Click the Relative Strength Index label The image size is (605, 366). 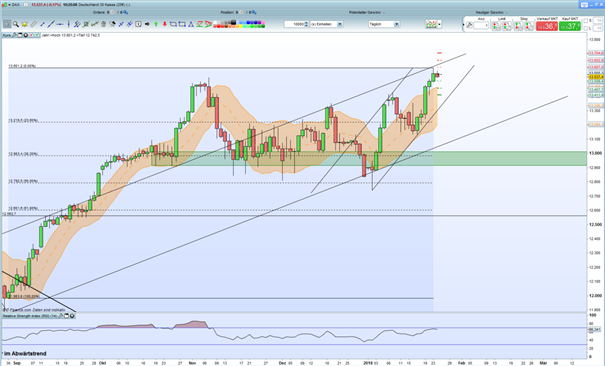coord(30,316)
